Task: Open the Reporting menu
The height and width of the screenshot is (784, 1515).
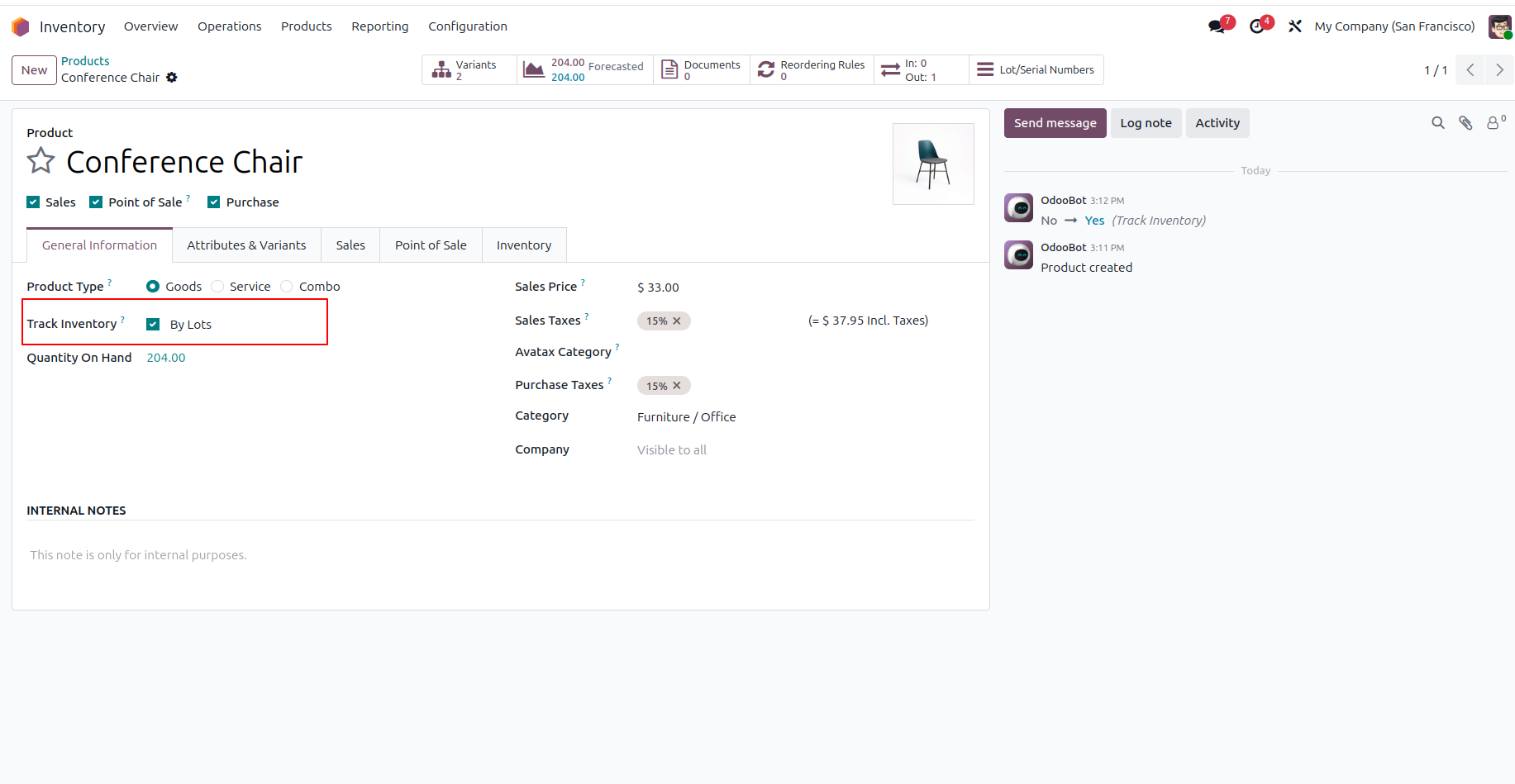Action: click(380, 26)
